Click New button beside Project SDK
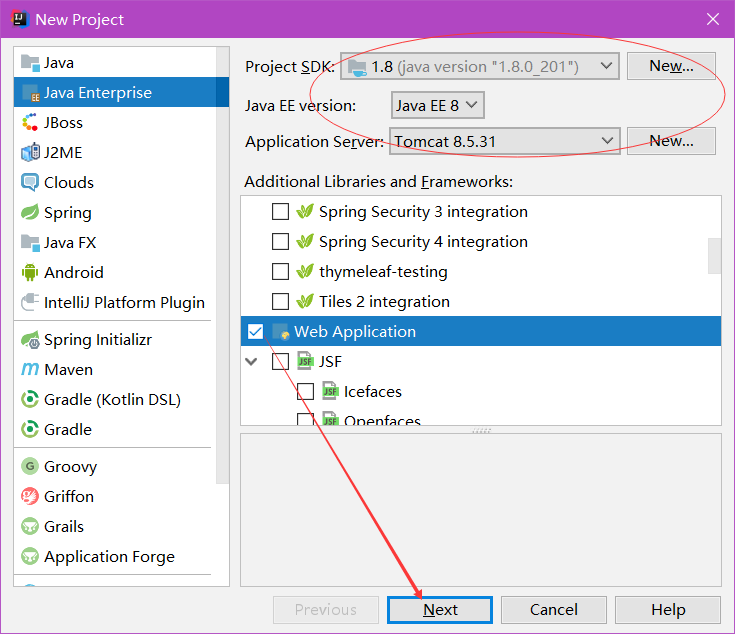This screenshot has width=735, height=634. (x=671, y=66)
